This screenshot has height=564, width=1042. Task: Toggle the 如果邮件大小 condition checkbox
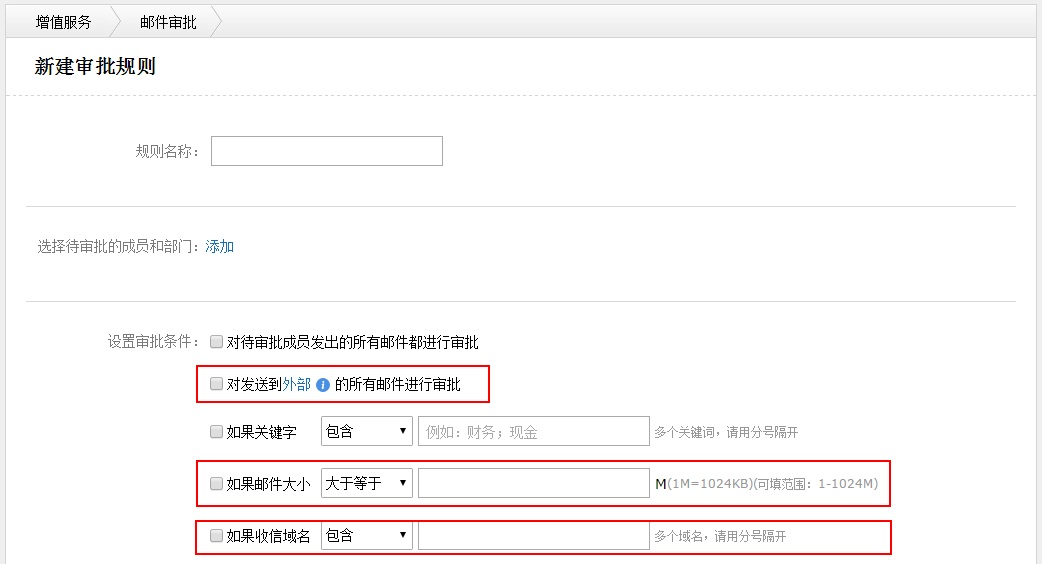click(x=216, y=484)
